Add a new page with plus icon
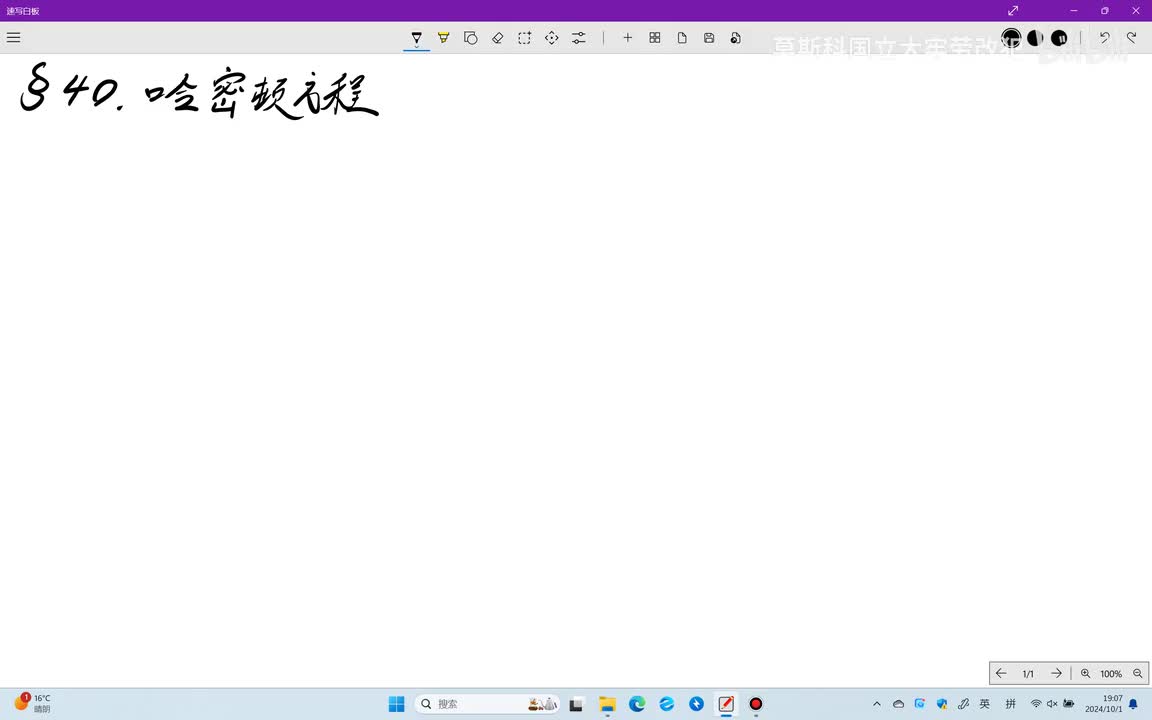This screenshot has height=720, width=1152. click(627, 37)
